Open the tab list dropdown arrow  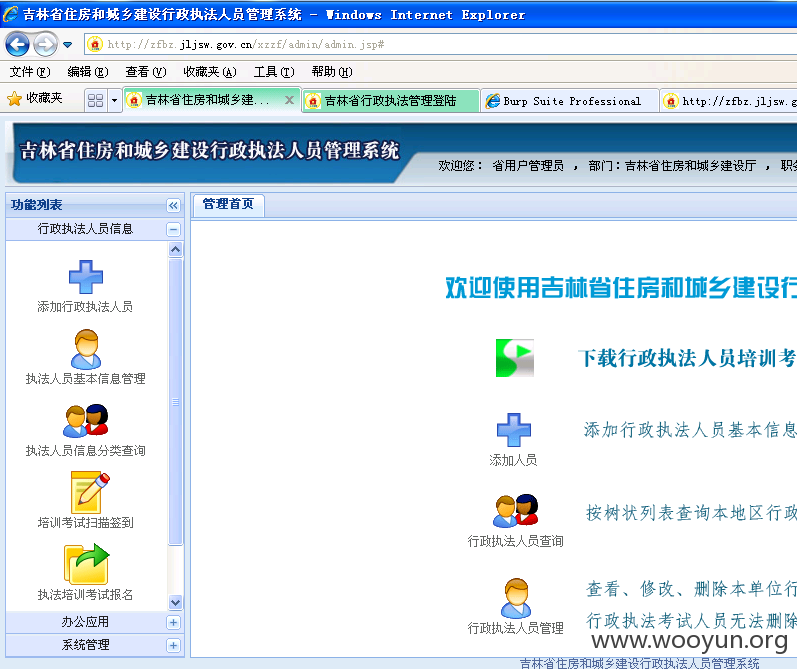(x=114, y=100)
